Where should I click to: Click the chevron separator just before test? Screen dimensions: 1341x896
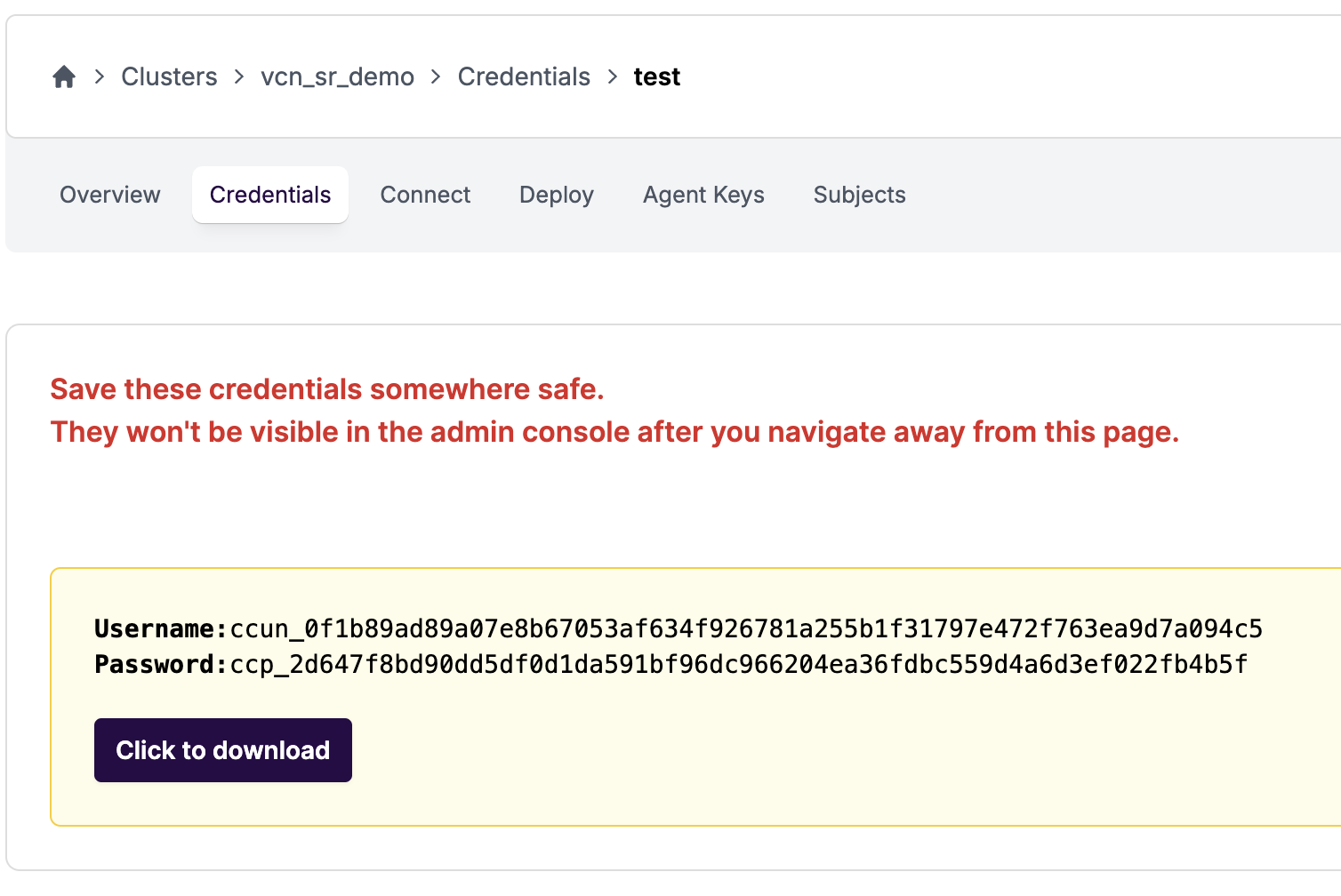[x=613, y=77]
